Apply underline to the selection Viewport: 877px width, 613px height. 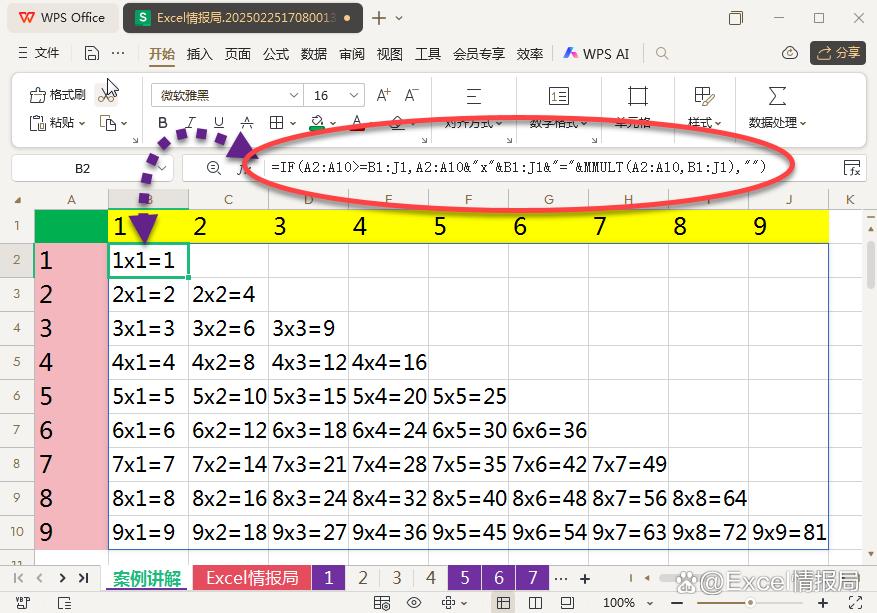click(218, 120)
